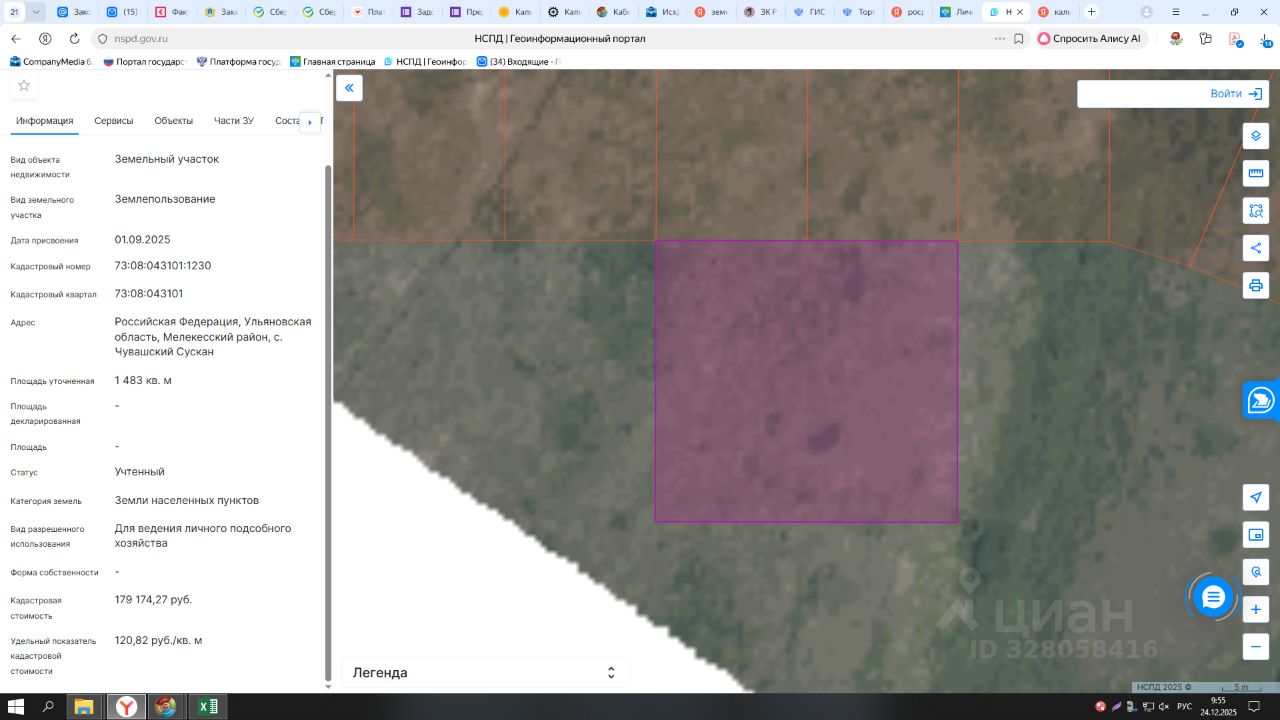Print the map
The width and height of the screenshot is (1280, 720).
(1256, 285)
